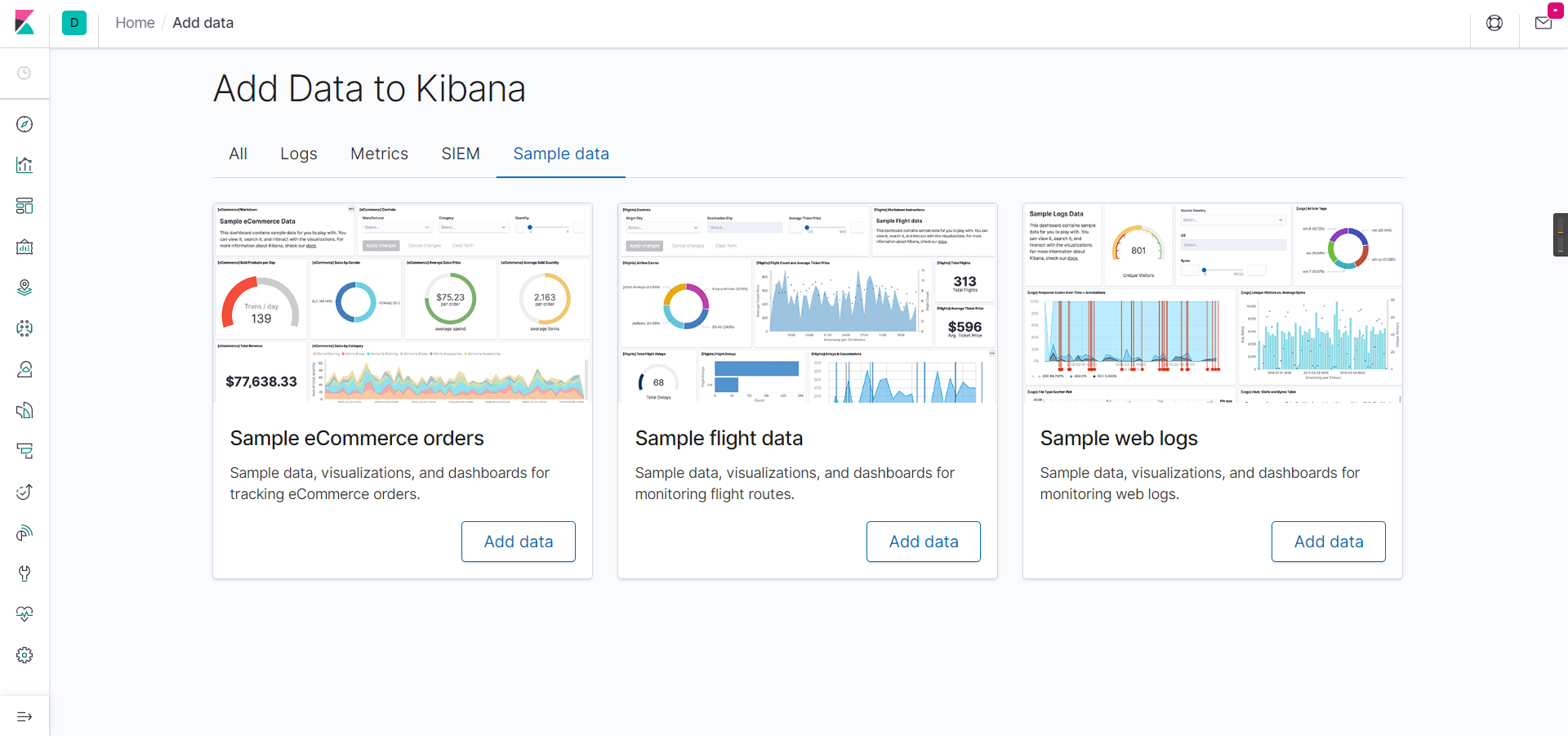Open the Stack Monitoring heartbeat icon
Screen dimensions: 1568x736
tap(24, 614)
